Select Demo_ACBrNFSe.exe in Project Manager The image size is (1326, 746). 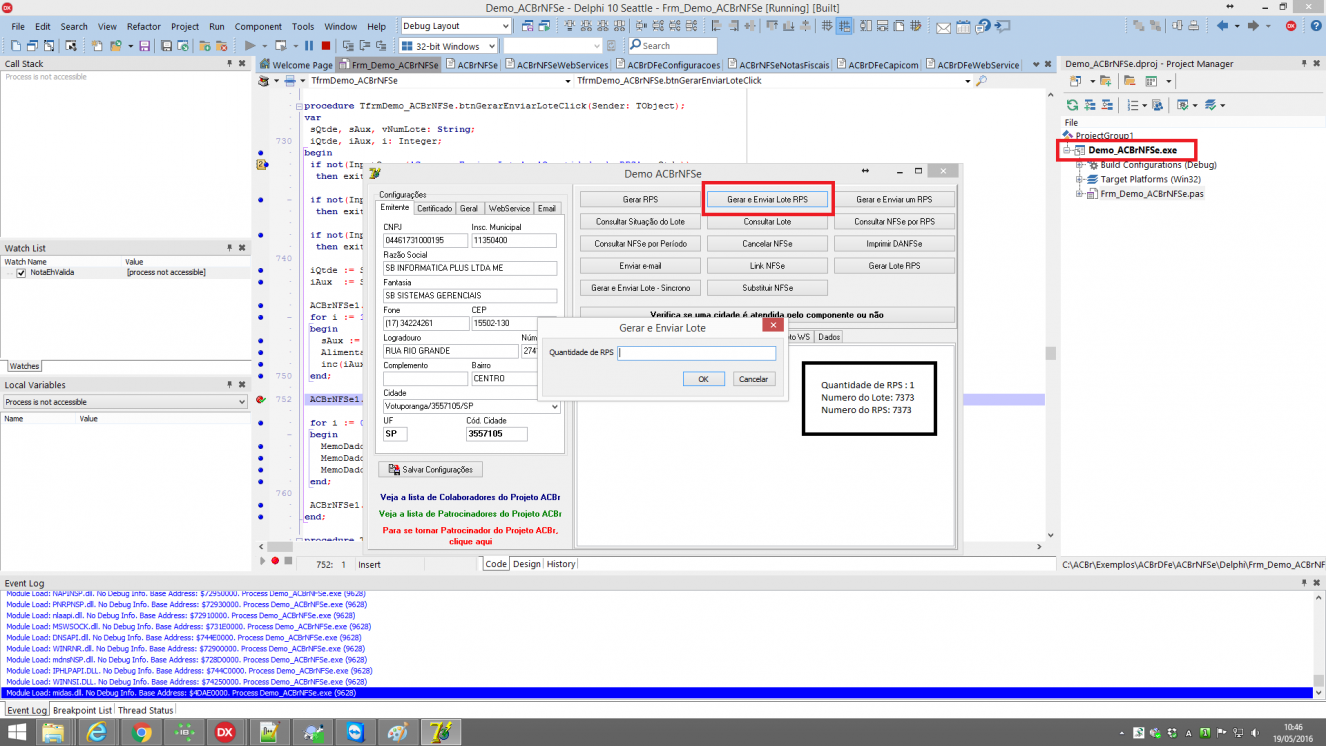click(x=1132, y=150)
